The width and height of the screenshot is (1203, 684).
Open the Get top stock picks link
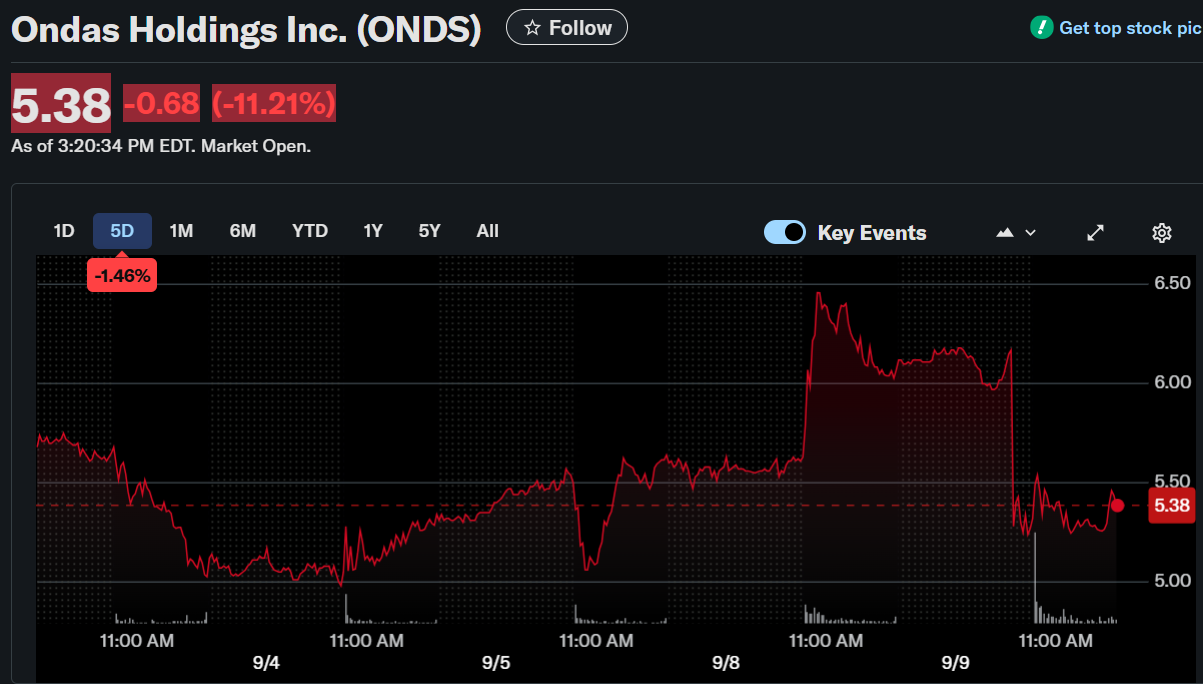click(1130, 28)
